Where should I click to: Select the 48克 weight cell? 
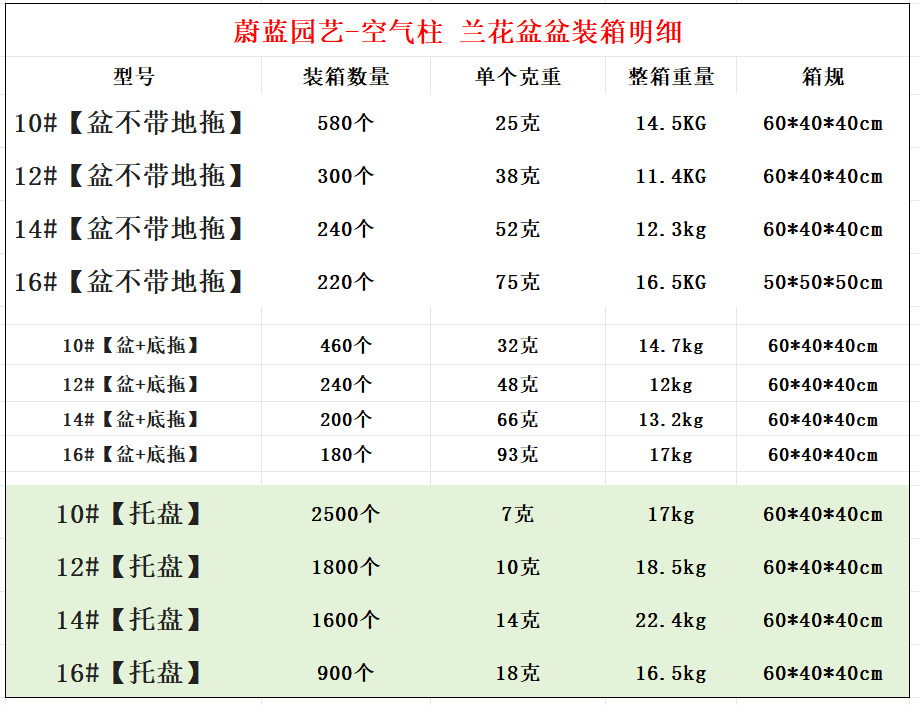point(518,384)
